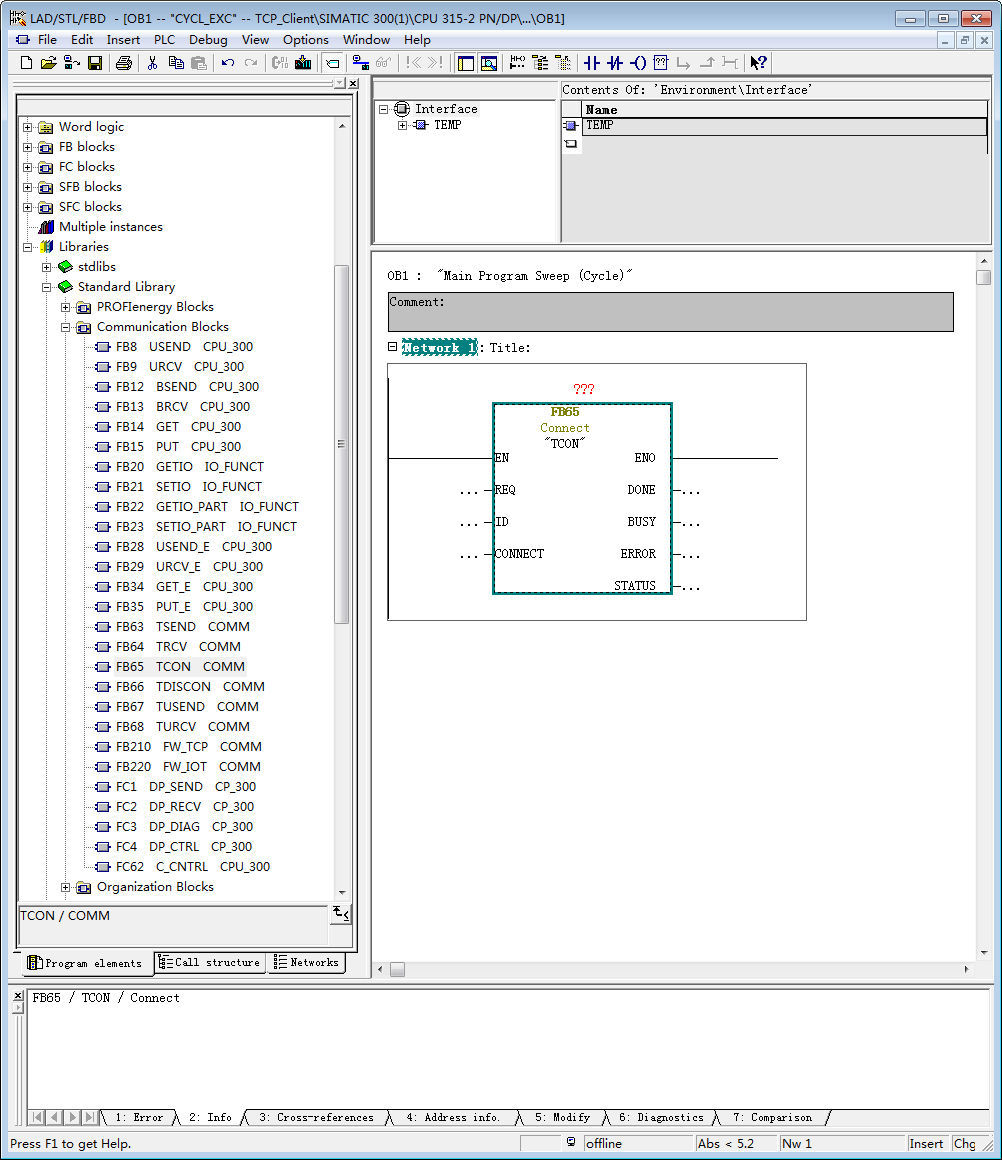Viewport: 1002px width, 1160px height.
Task: Click the Undo arrow icon
Action: click(228, 63)
